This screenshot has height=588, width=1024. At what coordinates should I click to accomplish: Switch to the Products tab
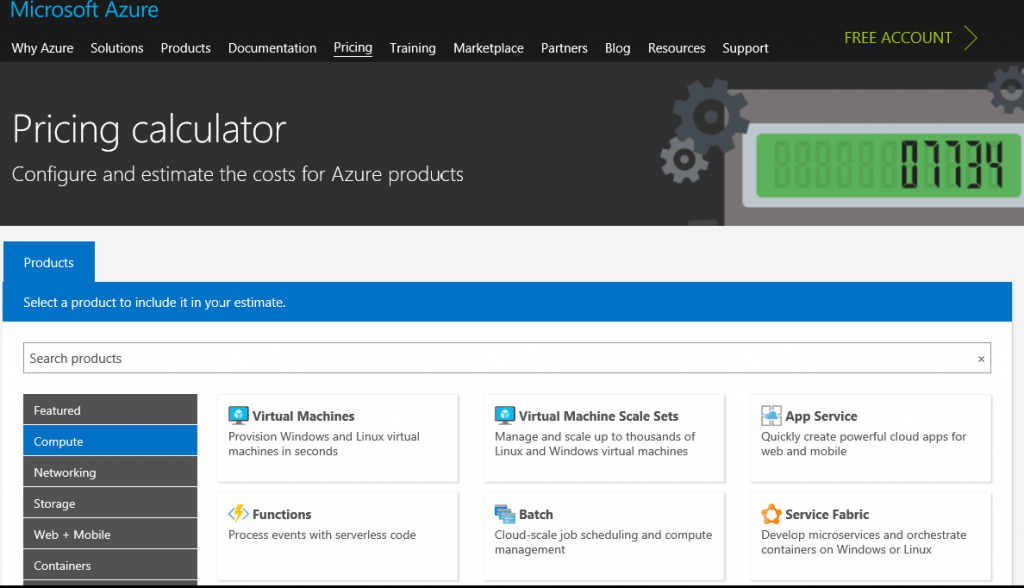pyautogui.click(x=49, y=262)
